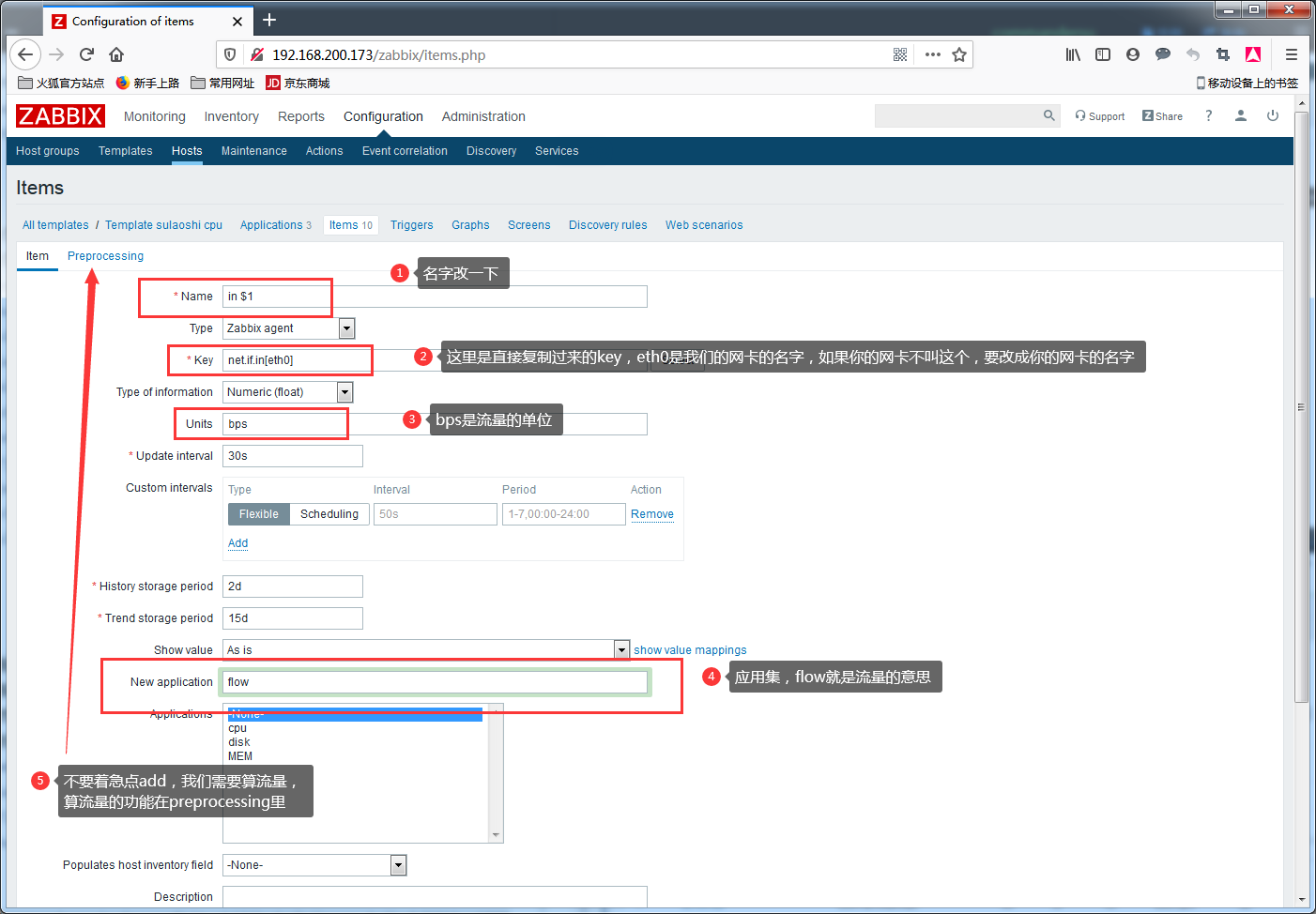This screenshot has width=1316, height=914.
Task: Open Host groups submenu
Action: coord(48,151)
